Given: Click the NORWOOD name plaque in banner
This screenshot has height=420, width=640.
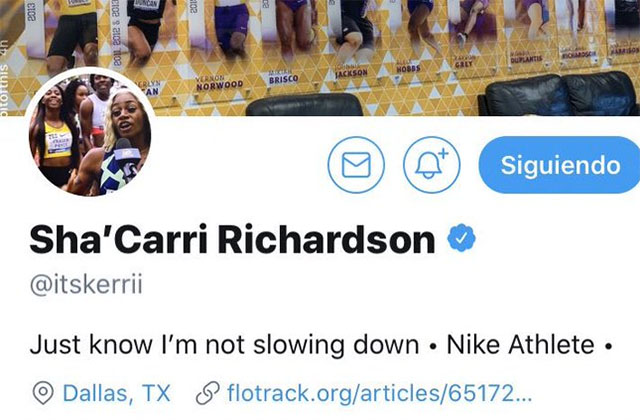Looking at the screenshot, I should click(220, 84).
